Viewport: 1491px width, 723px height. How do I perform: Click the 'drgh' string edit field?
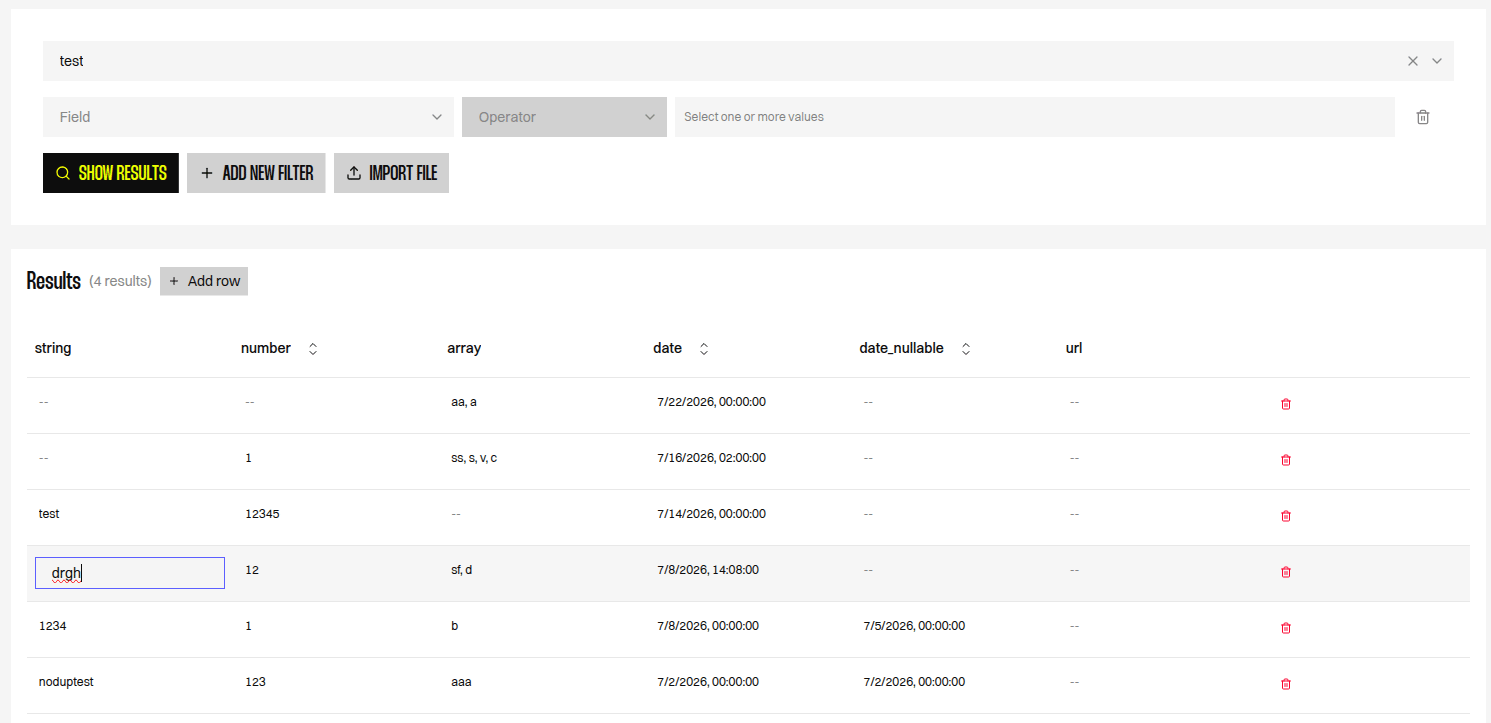[x=130, y=573]
